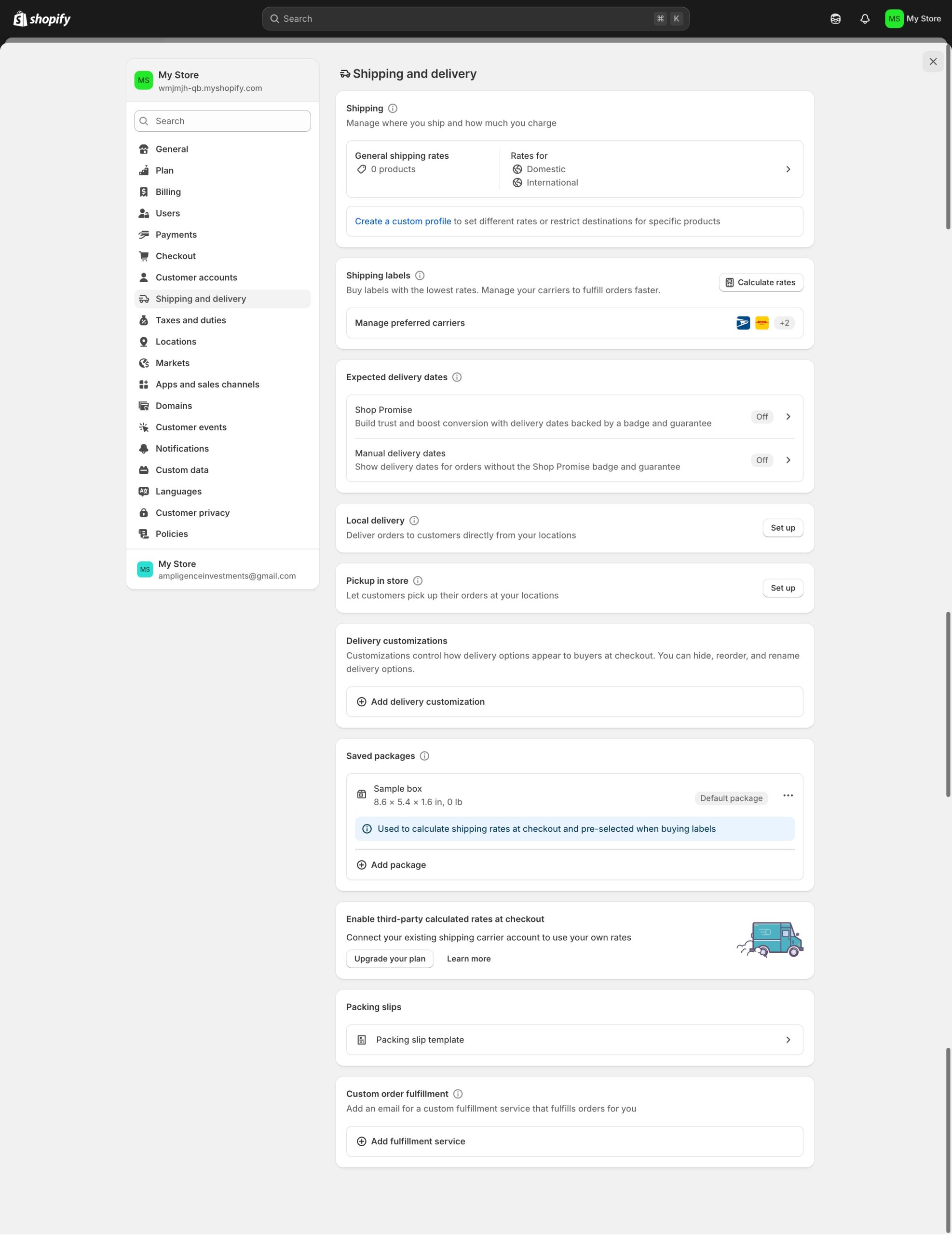Expand General shipping rates chevron

[788, 169]
